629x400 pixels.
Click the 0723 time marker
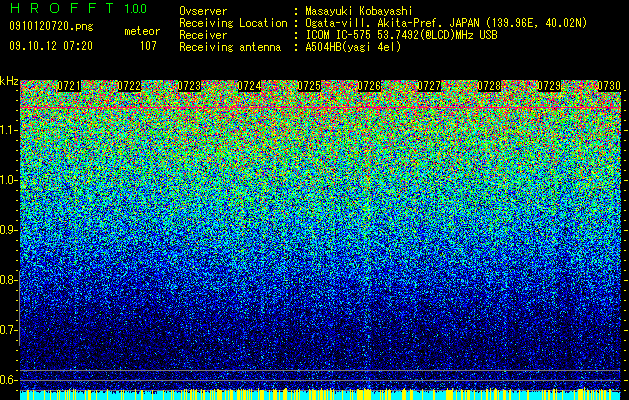[x=189, y=86]
